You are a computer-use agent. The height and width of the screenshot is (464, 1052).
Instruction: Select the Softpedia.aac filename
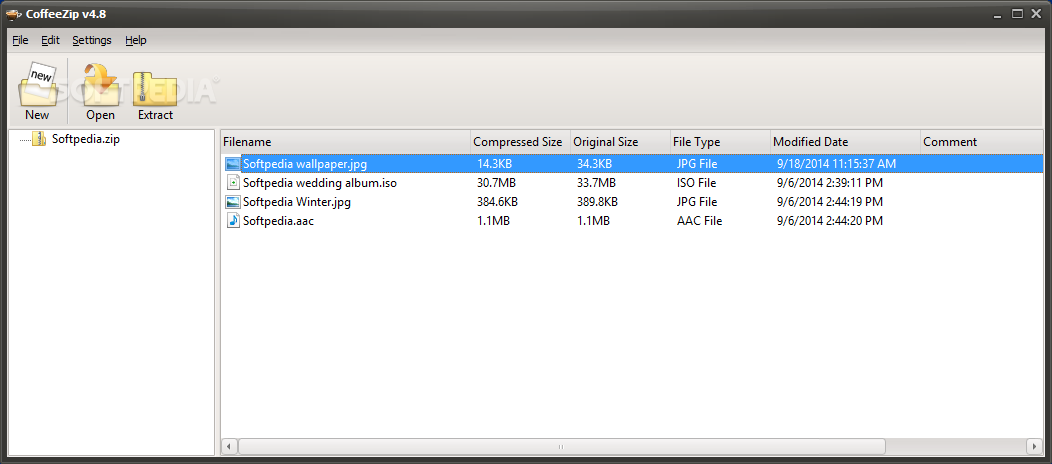click(278, 221)
